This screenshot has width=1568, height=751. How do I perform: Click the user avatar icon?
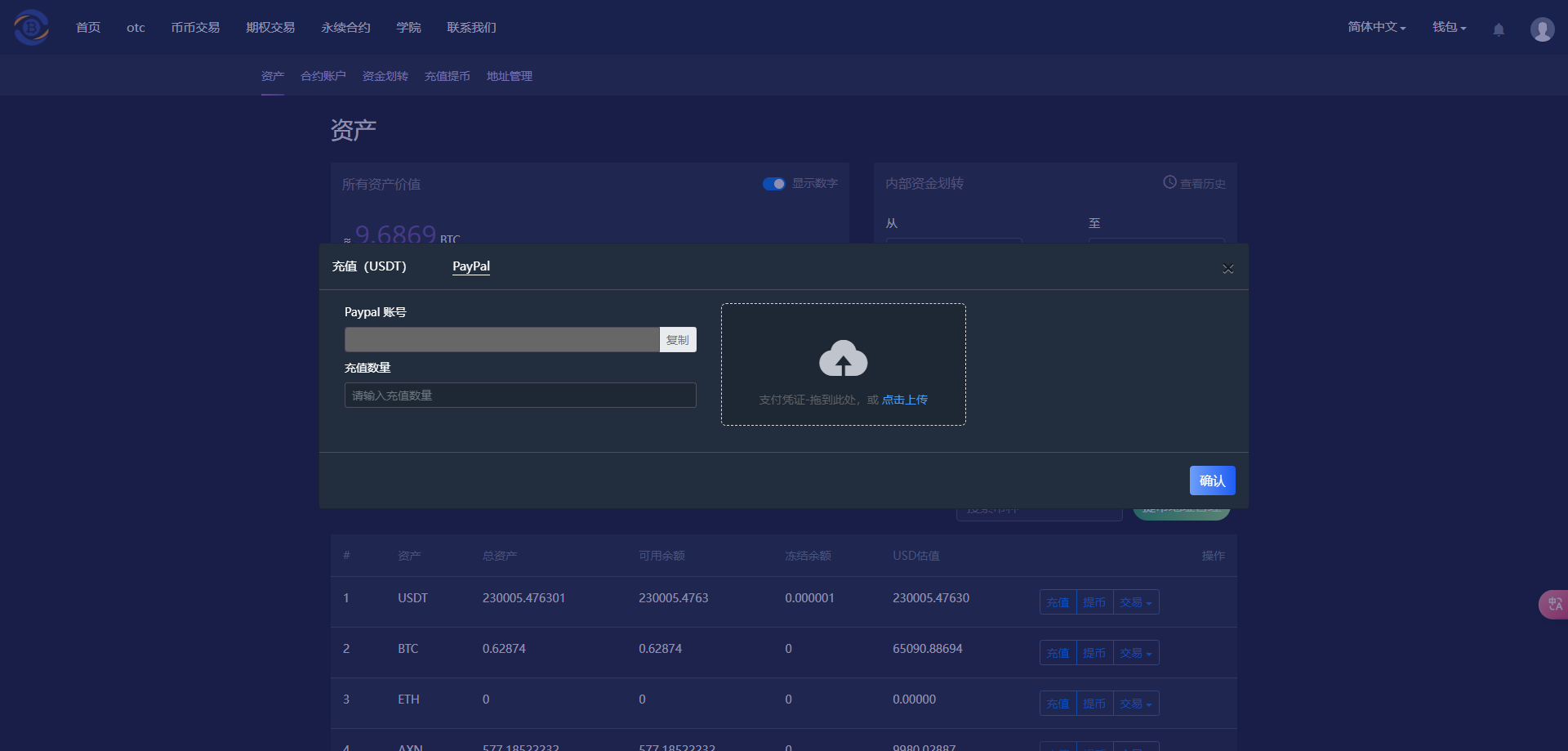point(1542,29)
